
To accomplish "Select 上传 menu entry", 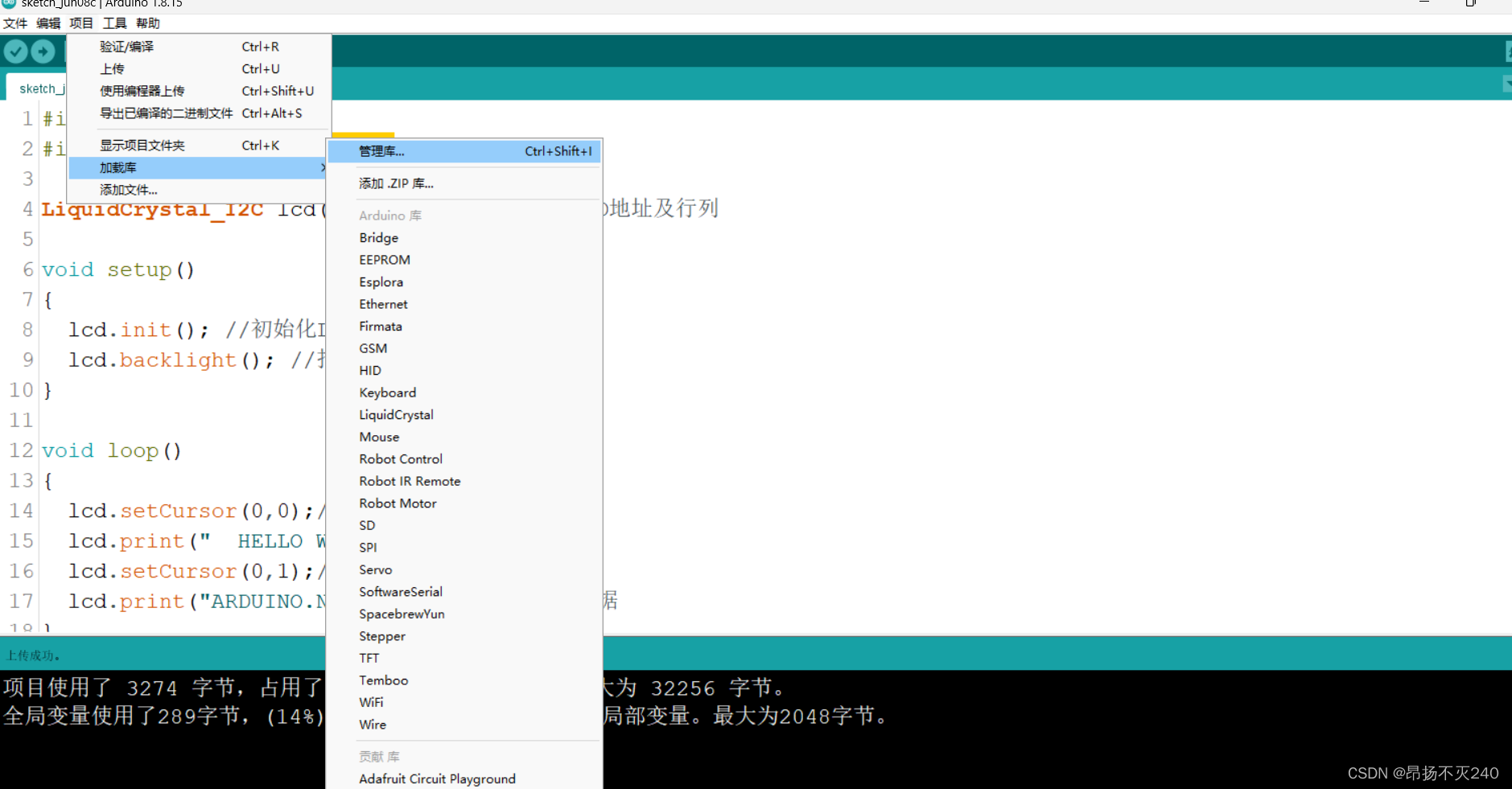I will pyautogui.click(x=199, y=69).
